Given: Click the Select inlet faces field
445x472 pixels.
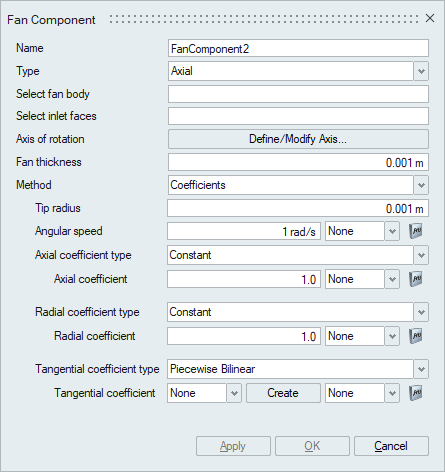Looking at the screenshot, I should click(298, 116).
